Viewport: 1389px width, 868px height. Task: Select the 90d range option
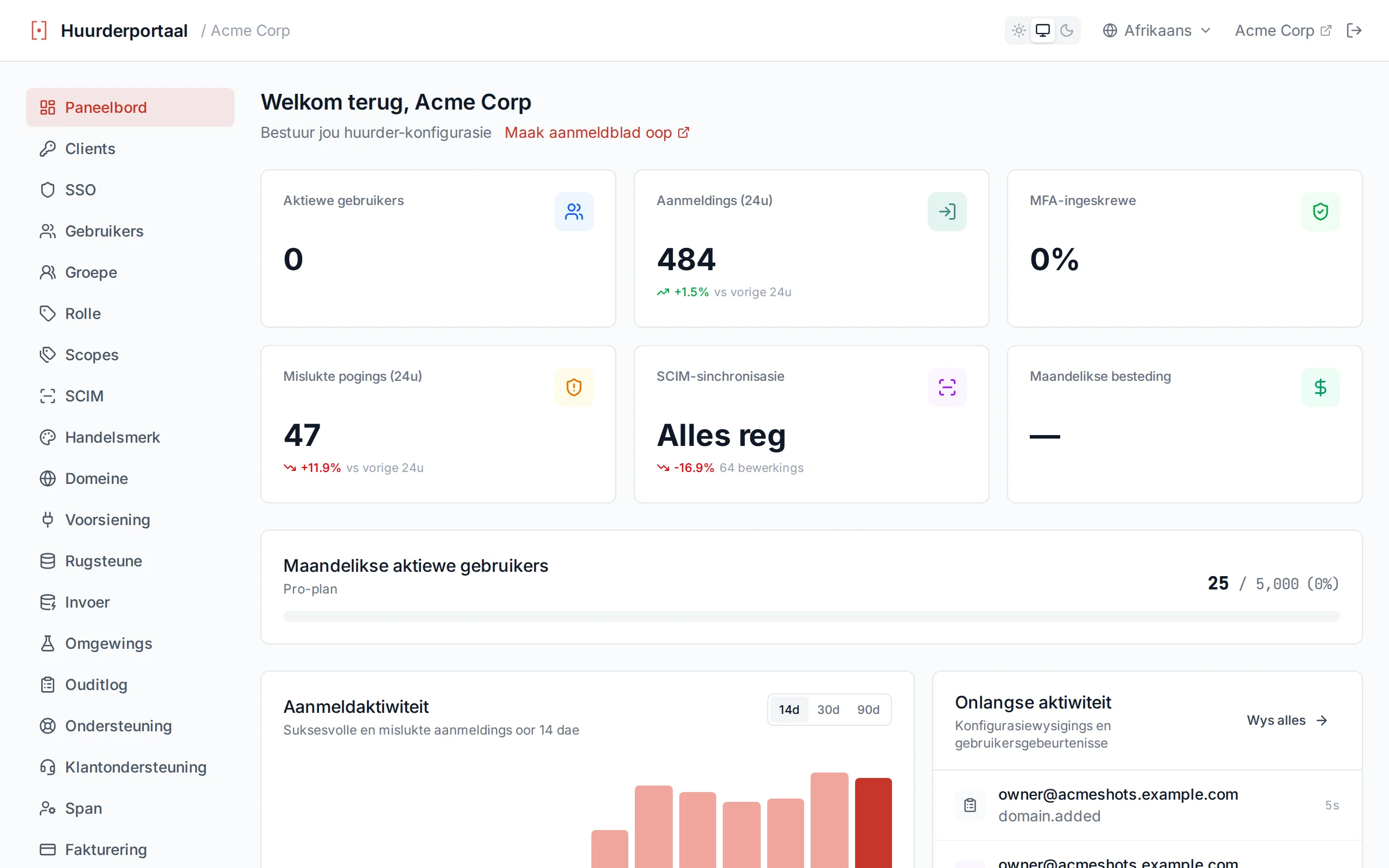point(868,710)
